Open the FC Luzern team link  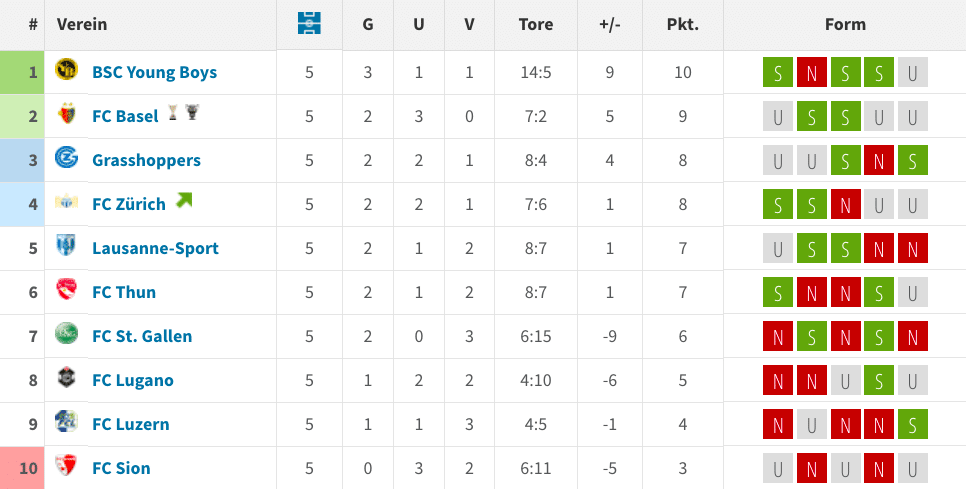click(131, 424)
